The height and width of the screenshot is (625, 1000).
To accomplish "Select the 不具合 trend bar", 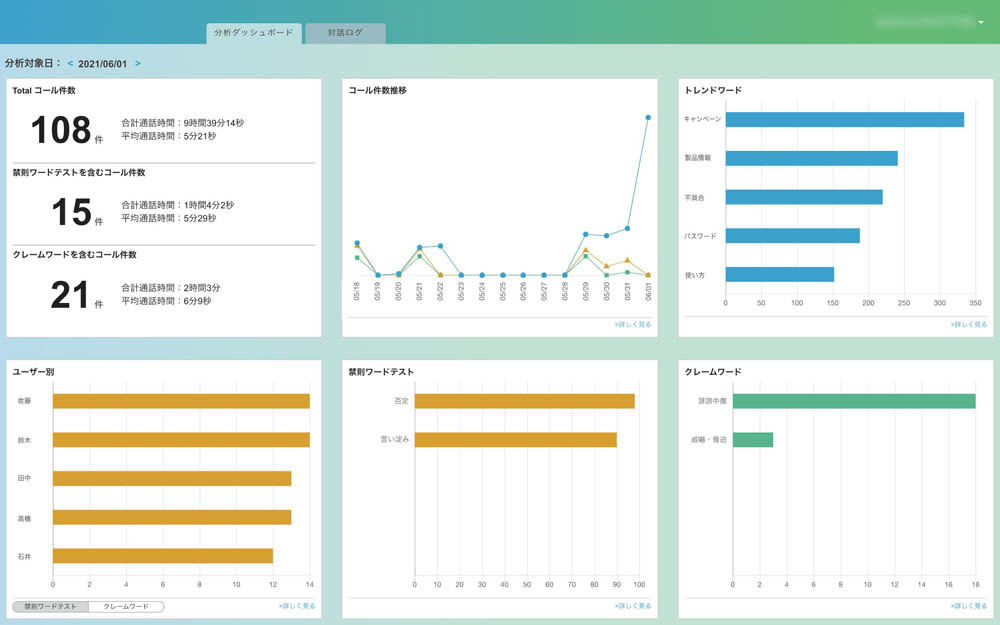I will click(x=804, y=197).
